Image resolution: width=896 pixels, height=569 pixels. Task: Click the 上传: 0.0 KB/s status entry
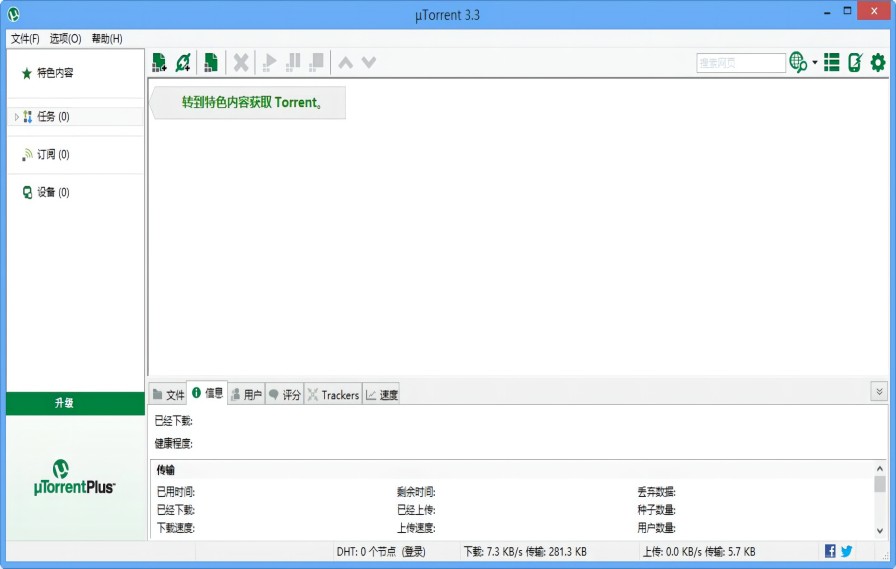[699, 551]
